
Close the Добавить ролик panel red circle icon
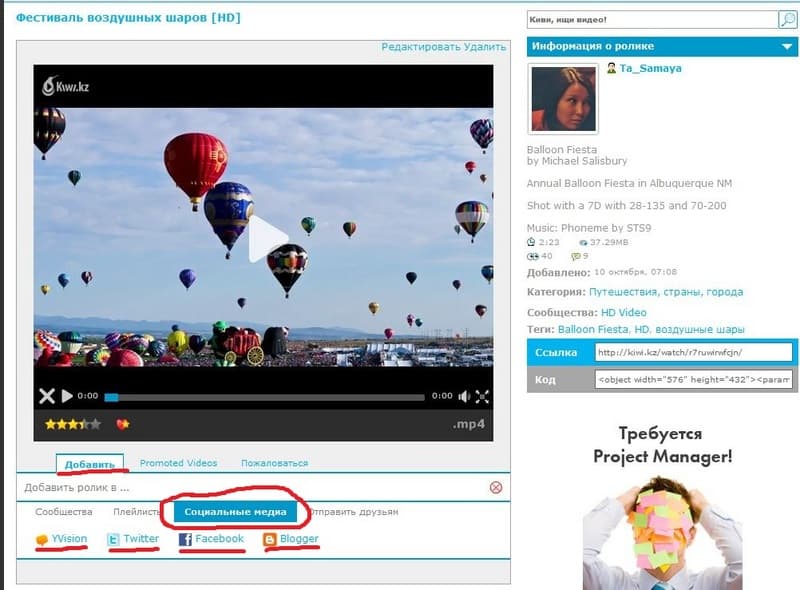(x=495, y=487)
